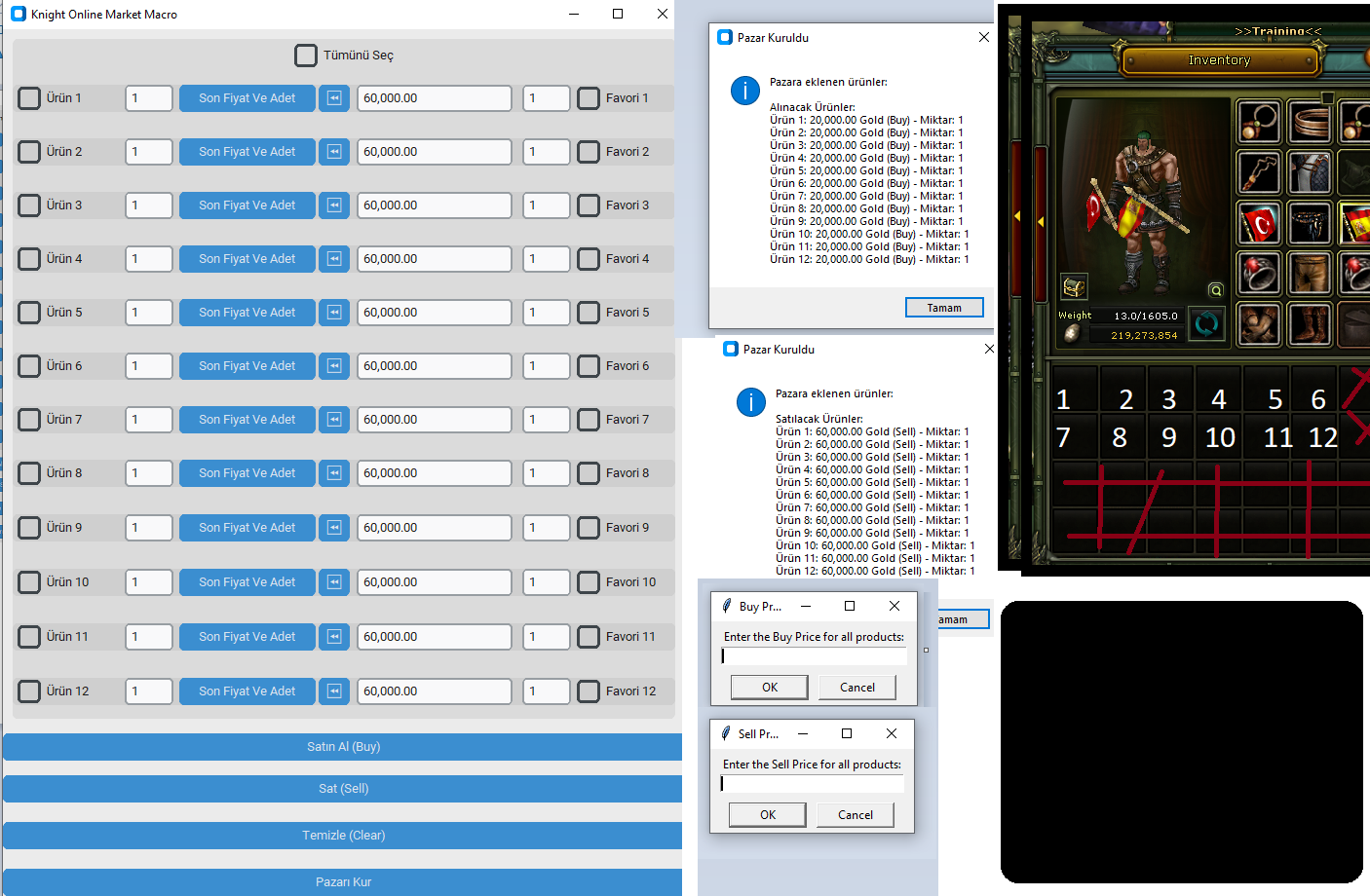The image size is (1370, 896).
Task: Click Cancel in the Buy Price dialog
Action: click(x=857, y=688)
